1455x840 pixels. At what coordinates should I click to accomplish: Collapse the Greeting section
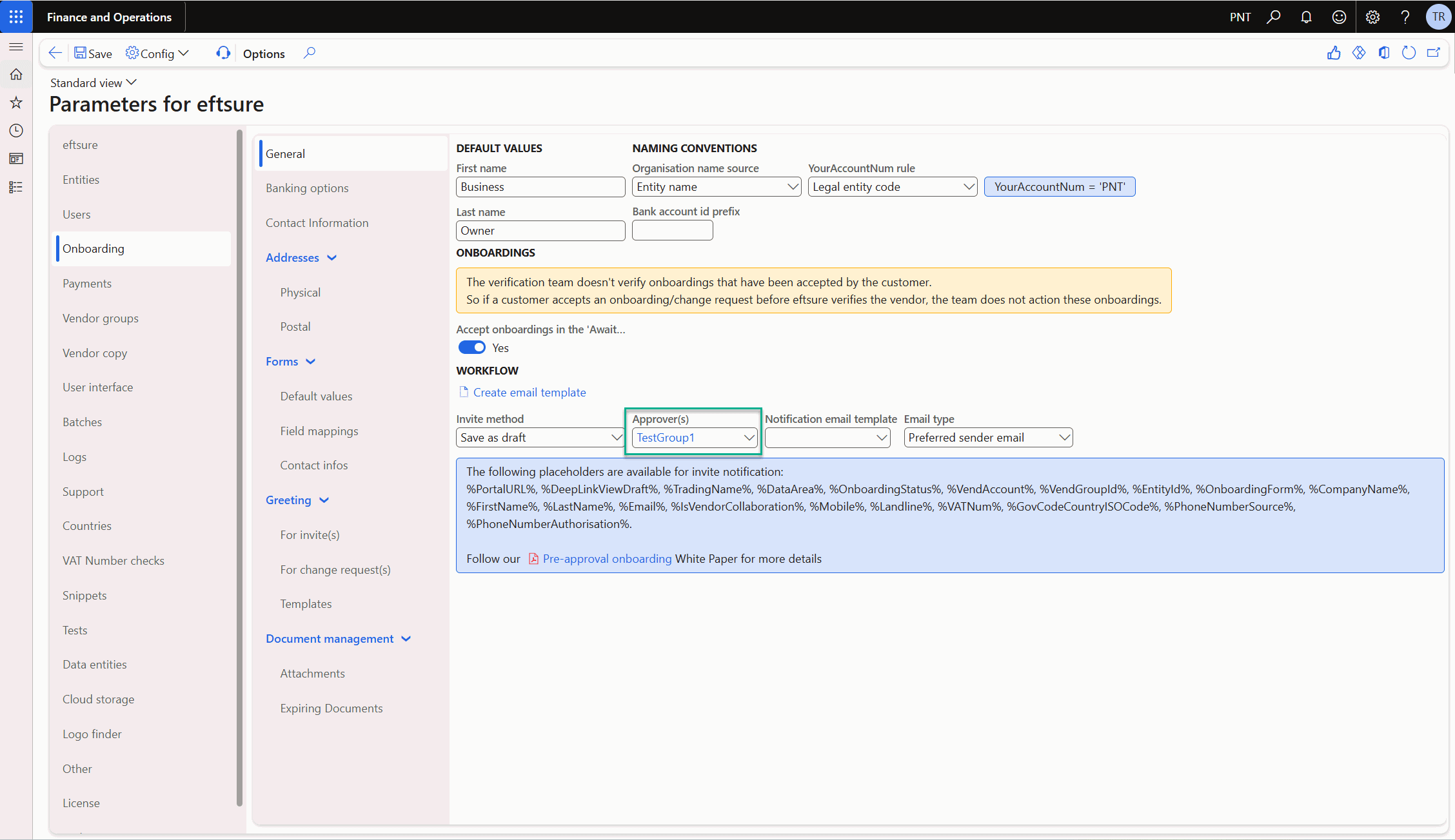297,500
